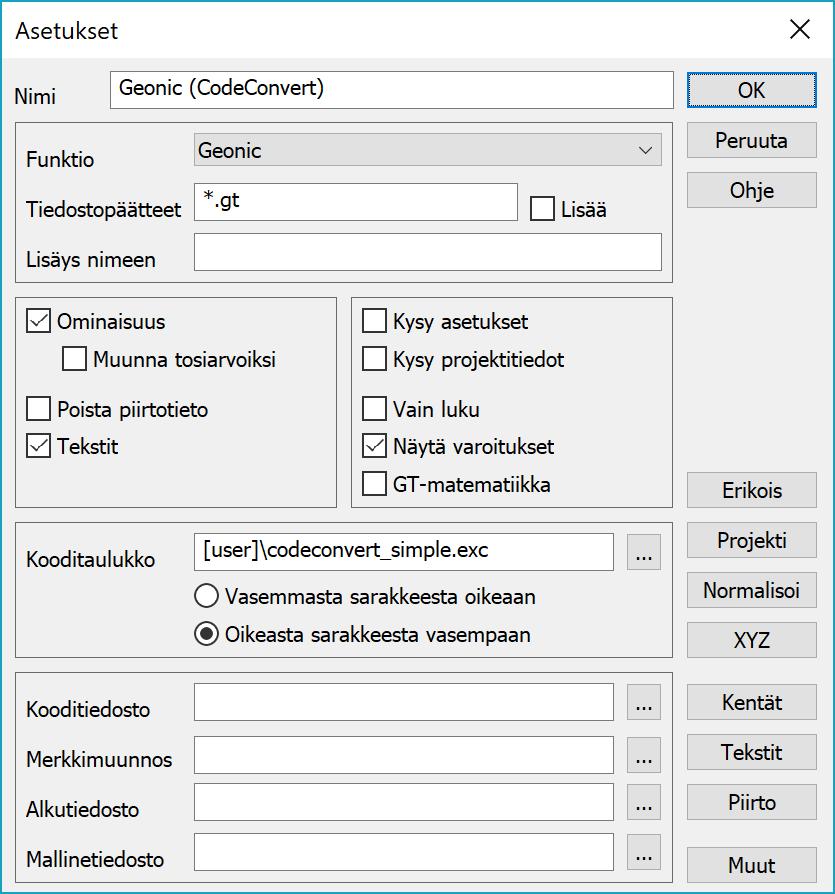Open the Muut settings
The height and width of the screenshot is (894, 835).
pyautogui.click(x=751, y=865)
